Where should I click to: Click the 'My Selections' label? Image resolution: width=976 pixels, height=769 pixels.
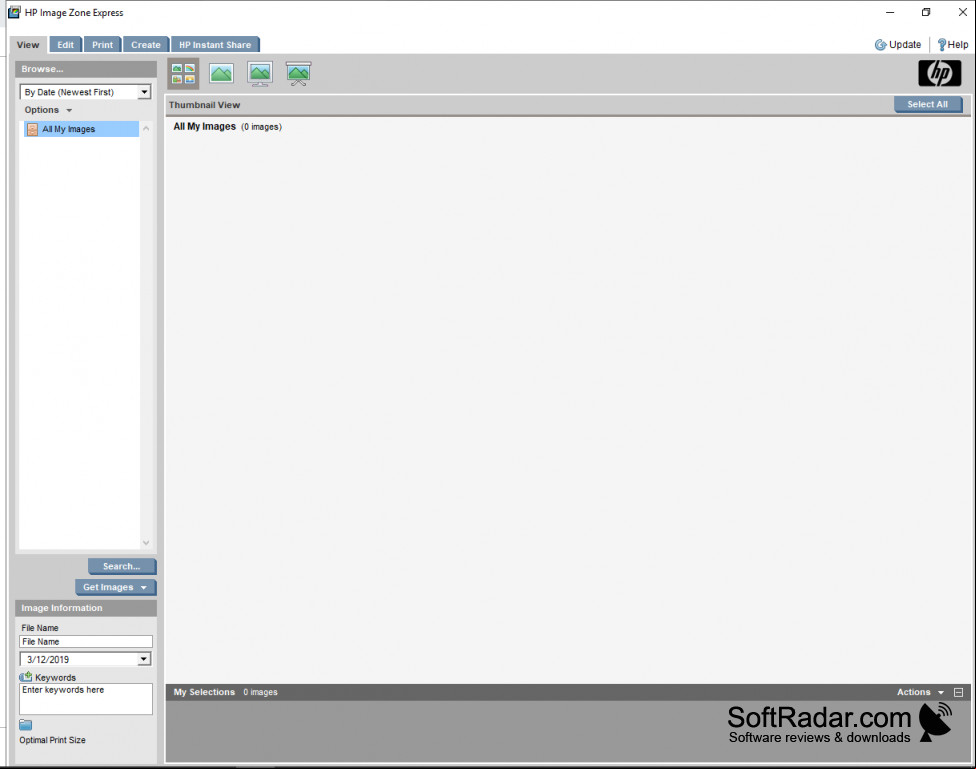(204, 692)
